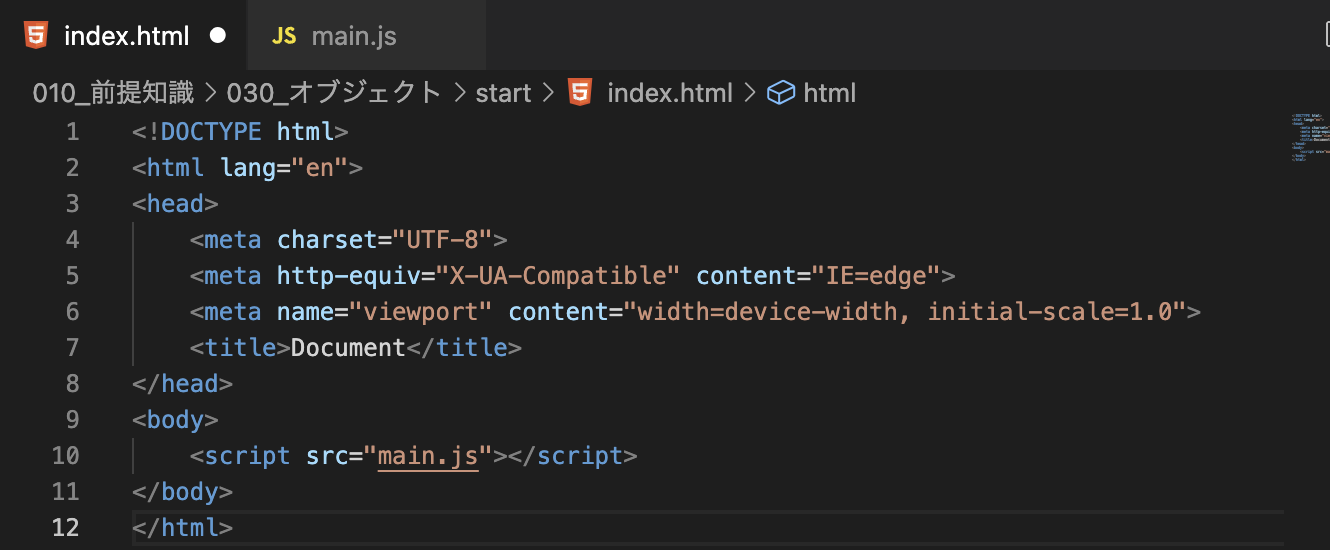Click the cube symbol icon in breadcrumb
The height and width of the screenshot is (550, 1330).
click(x=780, y=93)
